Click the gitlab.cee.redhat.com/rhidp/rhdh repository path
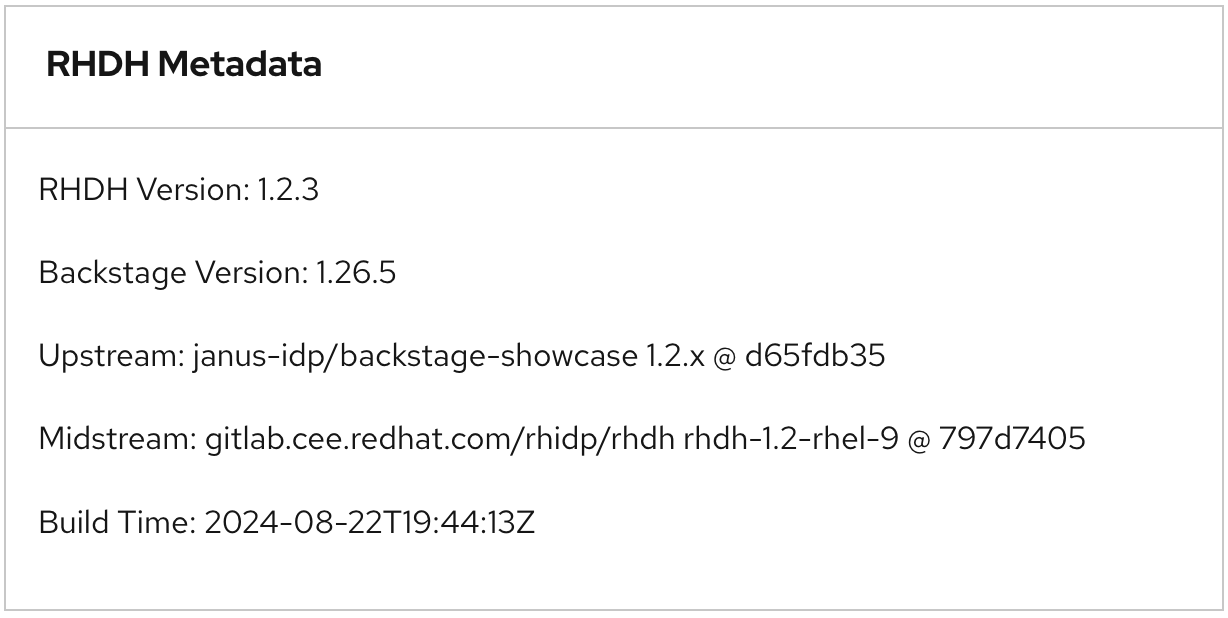1228x618 pixels. click(x=440, y=438)
